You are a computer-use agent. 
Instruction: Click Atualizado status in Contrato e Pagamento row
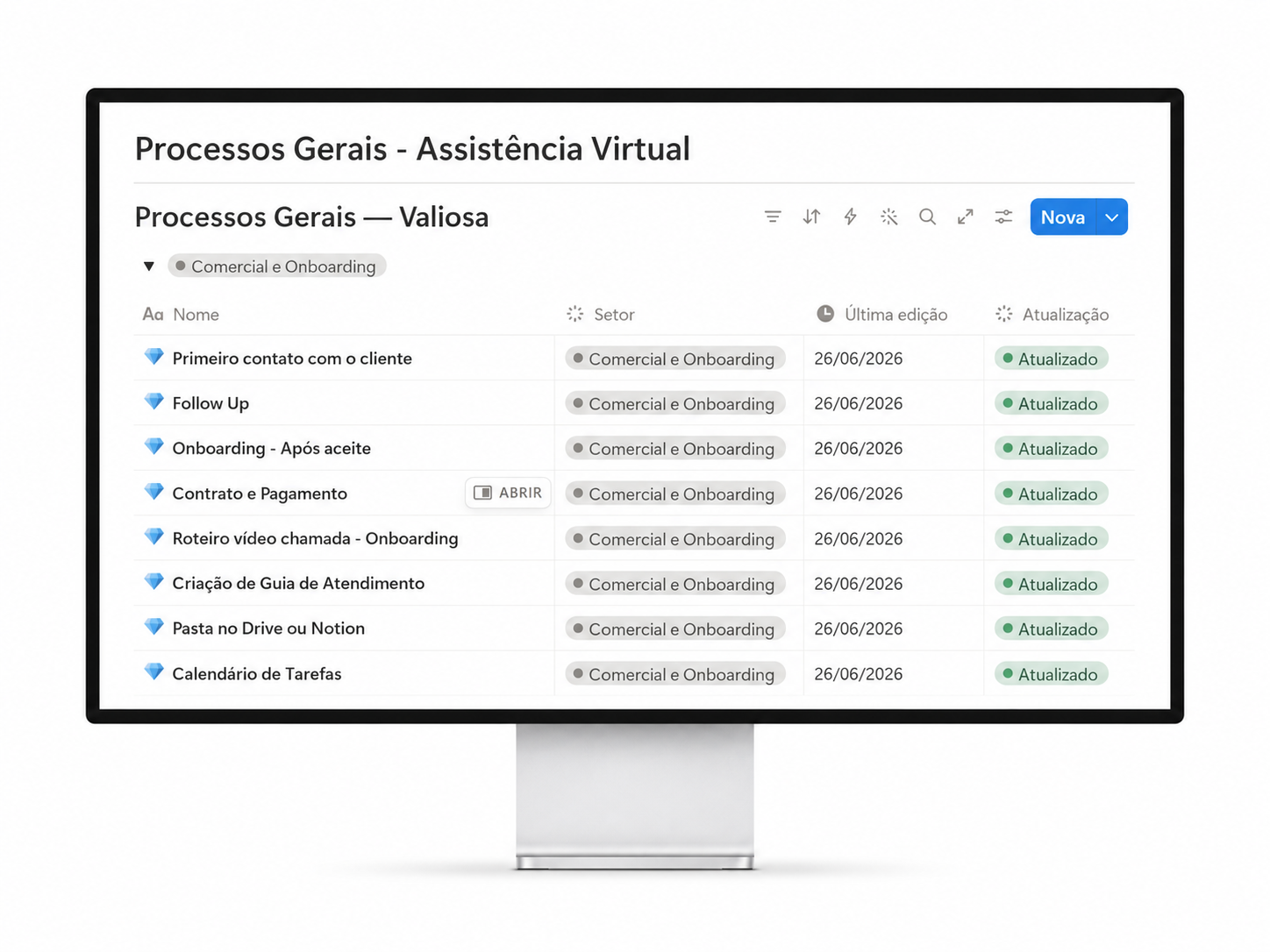(1051, 494)
